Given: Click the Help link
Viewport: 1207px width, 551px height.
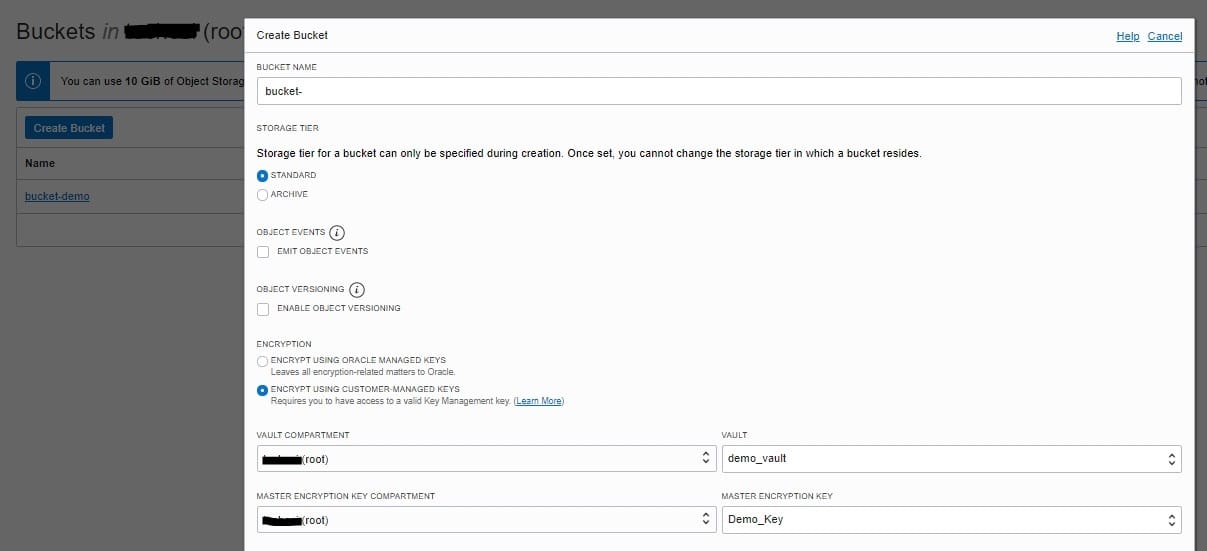Looking at the screenshot, I should pos(1127,36).
